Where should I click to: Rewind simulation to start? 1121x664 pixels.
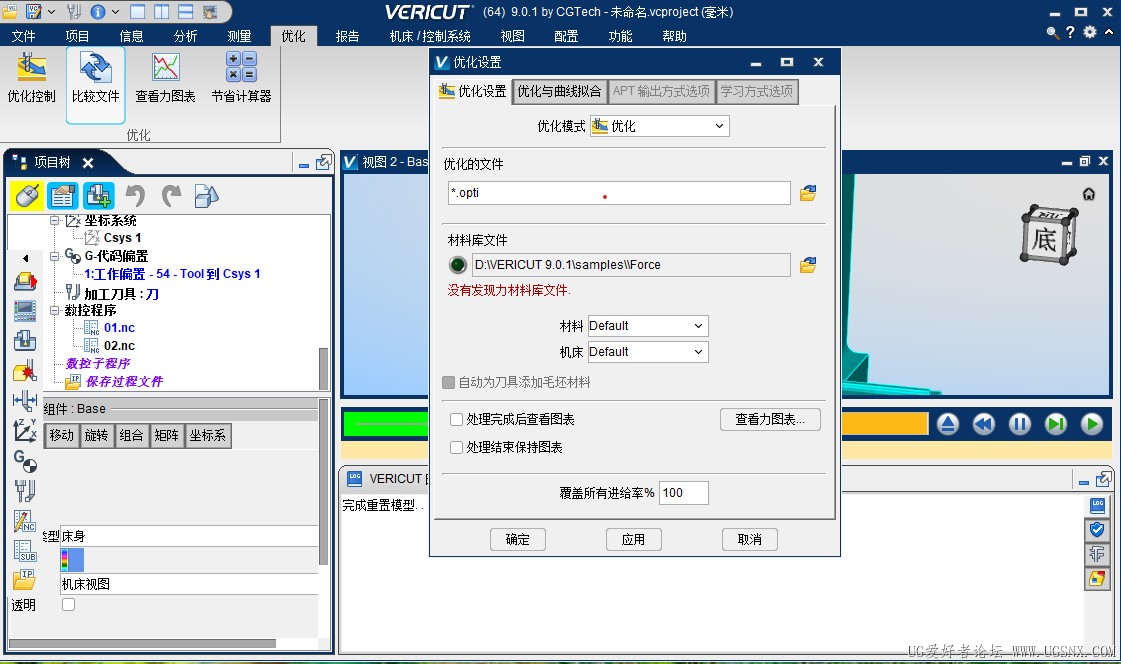[x=984, y=425]
